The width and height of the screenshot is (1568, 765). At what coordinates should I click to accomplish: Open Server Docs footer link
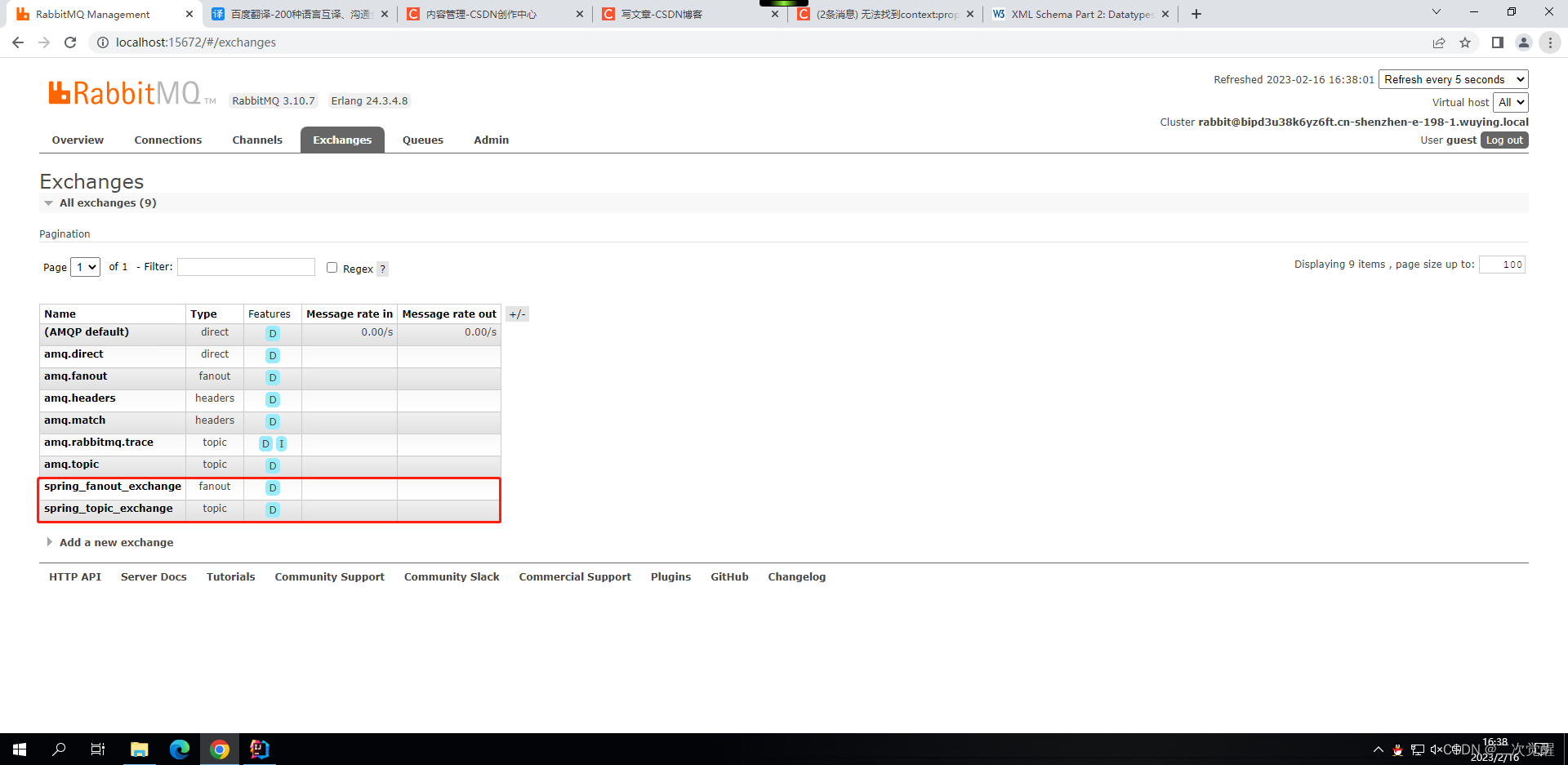click(154, 576)
